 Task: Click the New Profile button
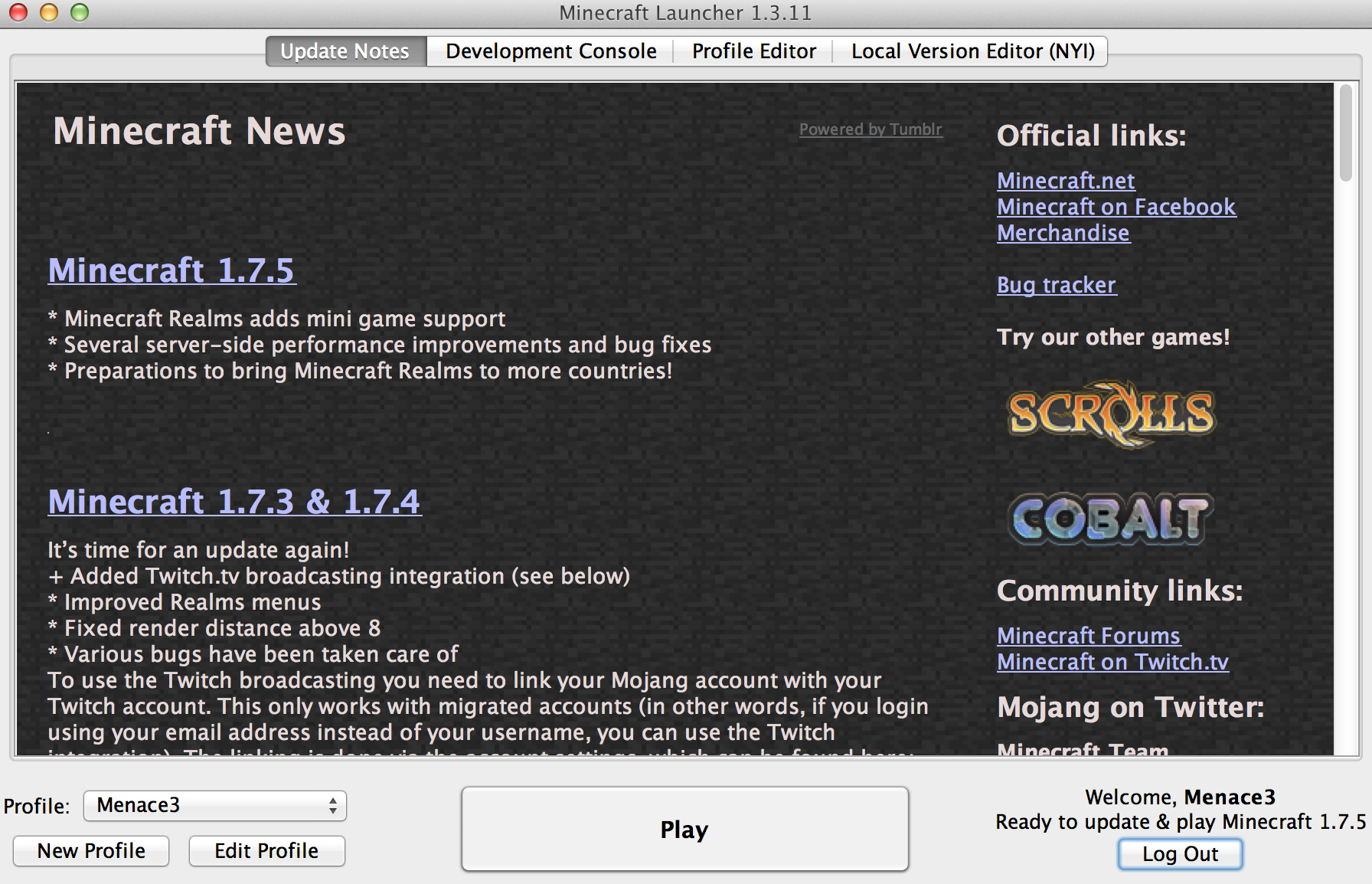click(91, 851)
